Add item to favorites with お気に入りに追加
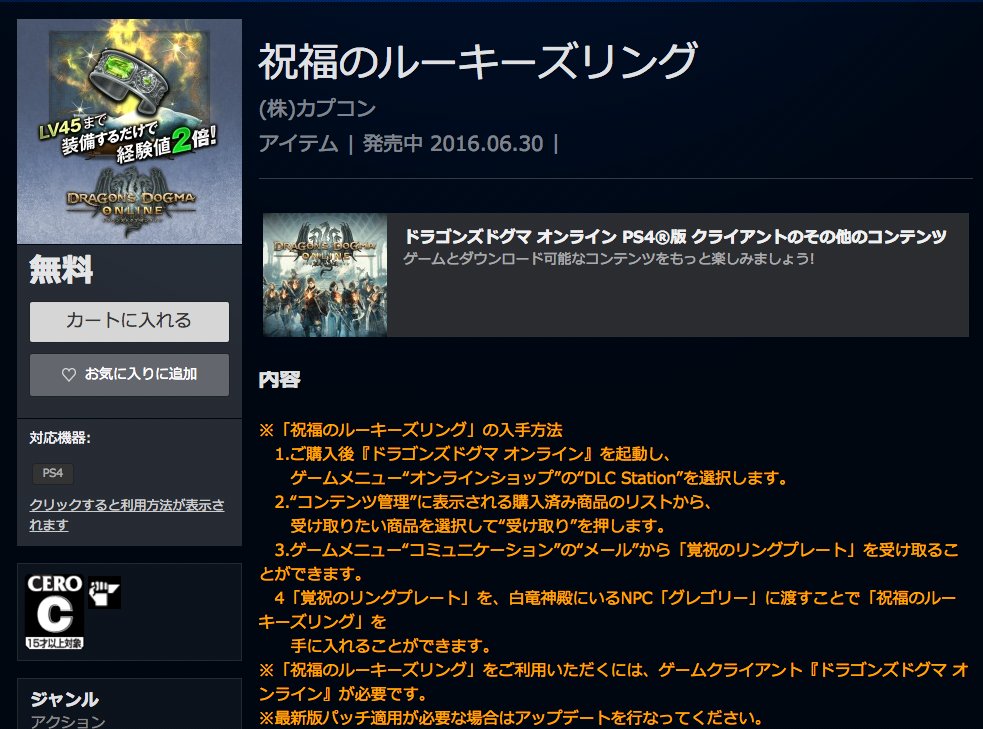Screen dimensions: 983x729 (129, 374)
